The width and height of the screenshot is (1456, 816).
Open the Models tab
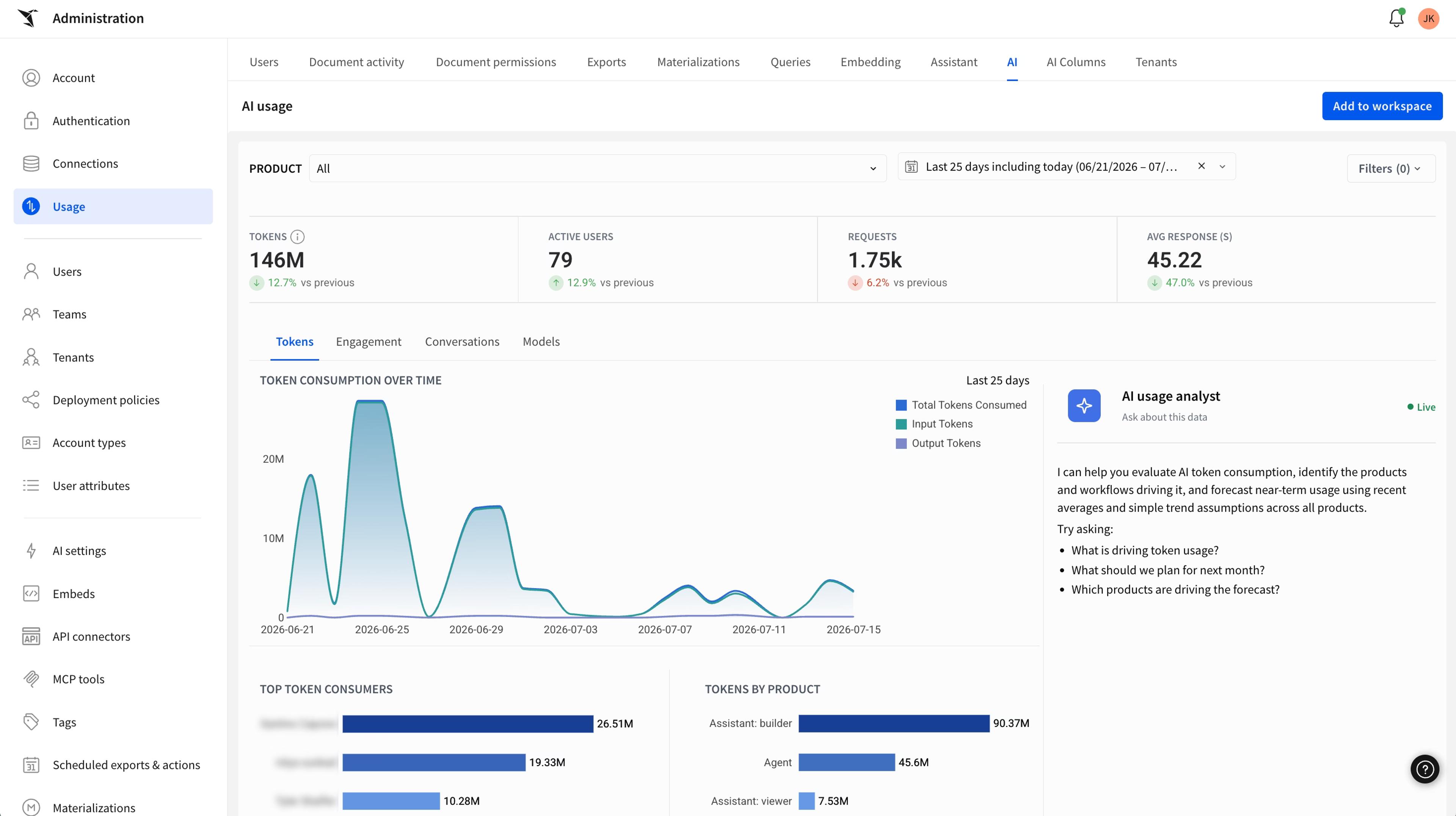coord(541,341)
